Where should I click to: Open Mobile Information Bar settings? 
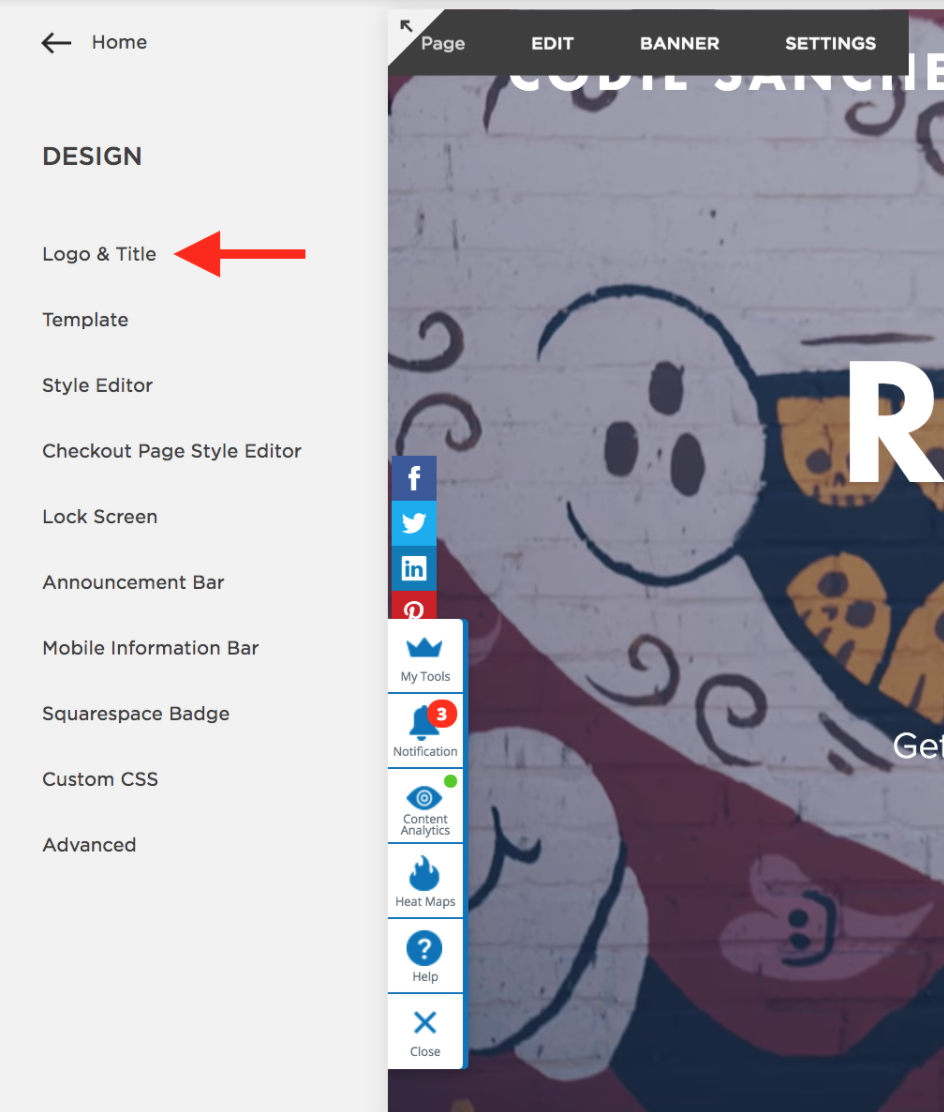pos(150,648)
